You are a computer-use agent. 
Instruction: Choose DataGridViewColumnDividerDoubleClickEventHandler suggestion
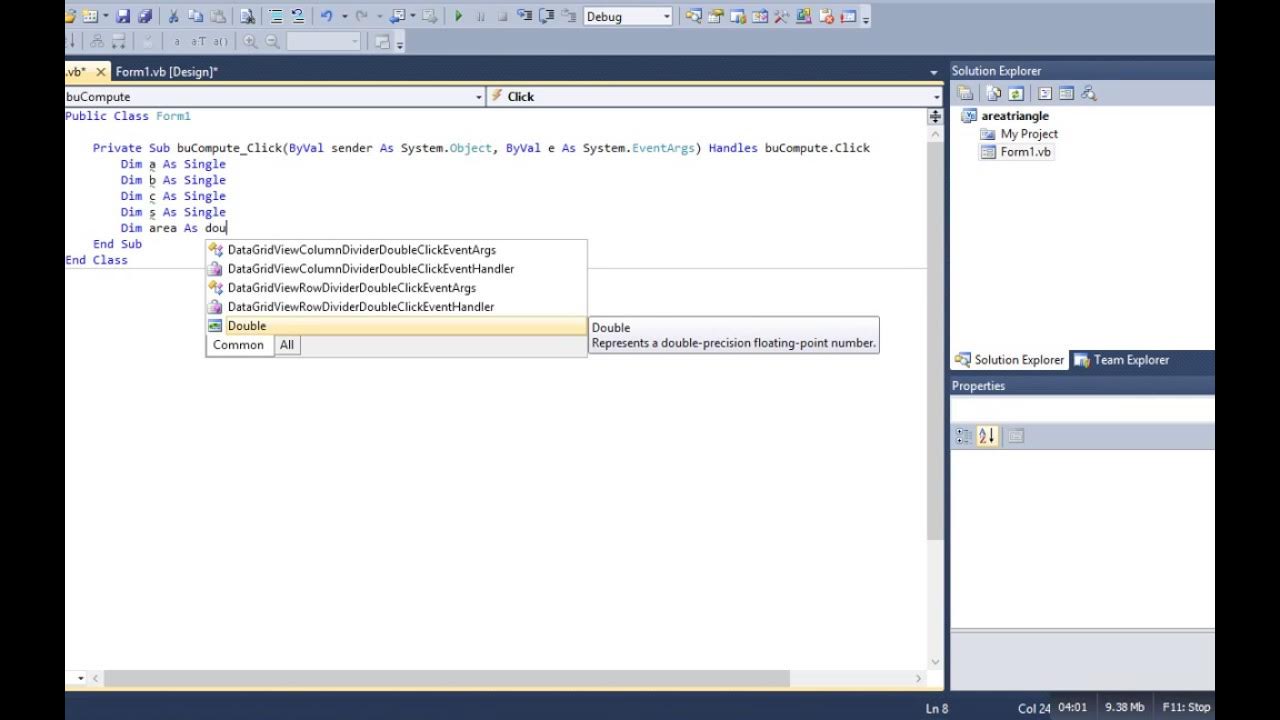pos(396,269)
